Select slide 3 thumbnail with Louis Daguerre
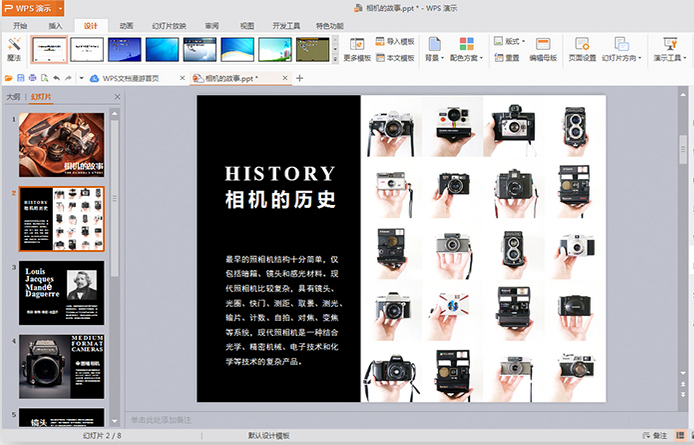Viewport: 694px width, 445px height. pyautogui.click(x=61, y=293)
